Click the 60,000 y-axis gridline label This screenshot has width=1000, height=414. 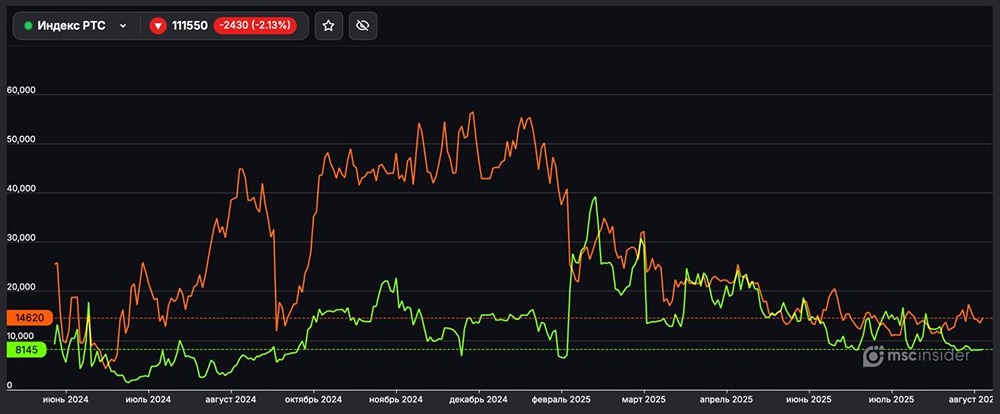click(x=22, y=91)
